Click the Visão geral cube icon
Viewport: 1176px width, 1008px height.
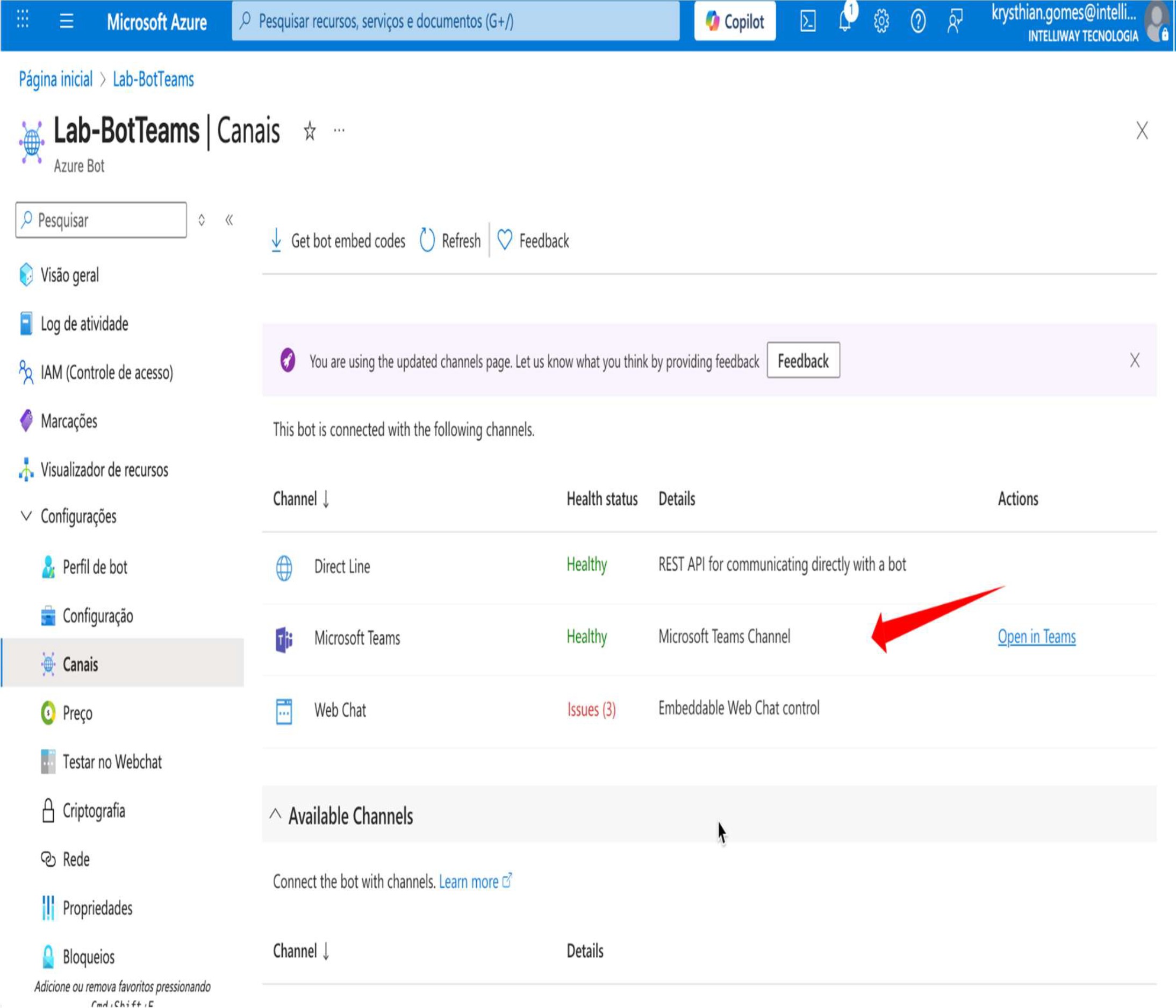26,275
